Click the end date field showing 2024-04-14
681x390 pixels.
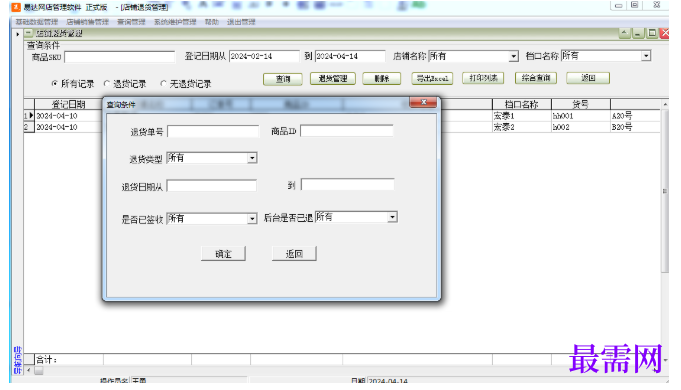coord(350,56)
